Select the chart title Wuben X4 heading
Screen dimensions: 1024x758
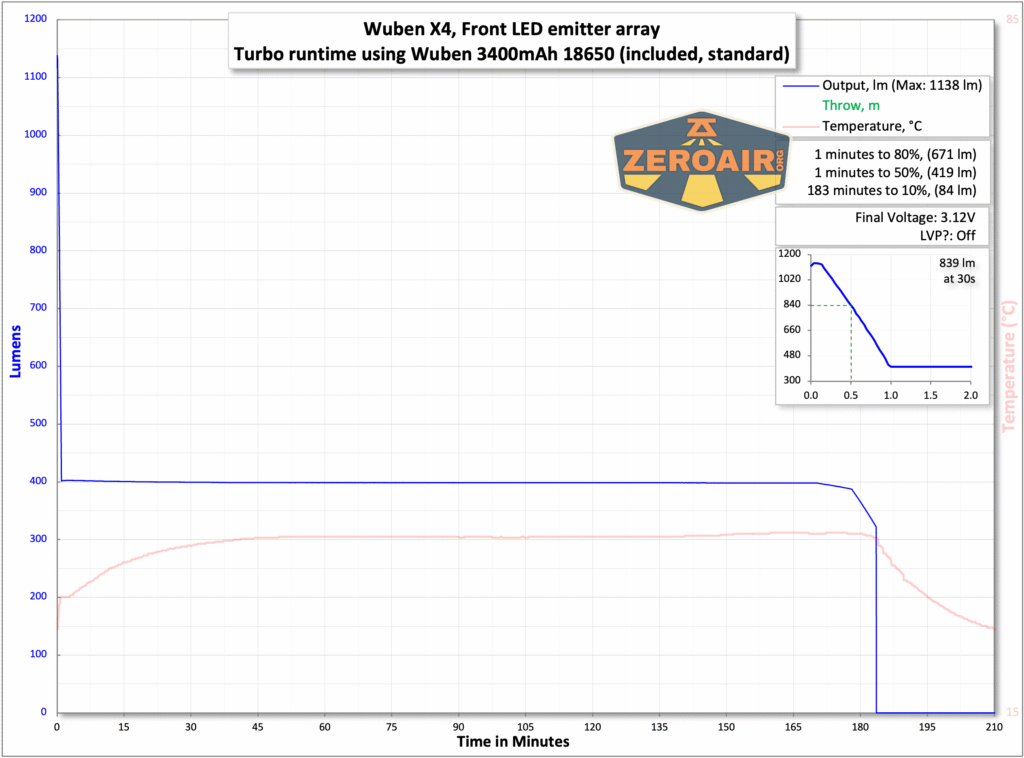coord(512,29)
